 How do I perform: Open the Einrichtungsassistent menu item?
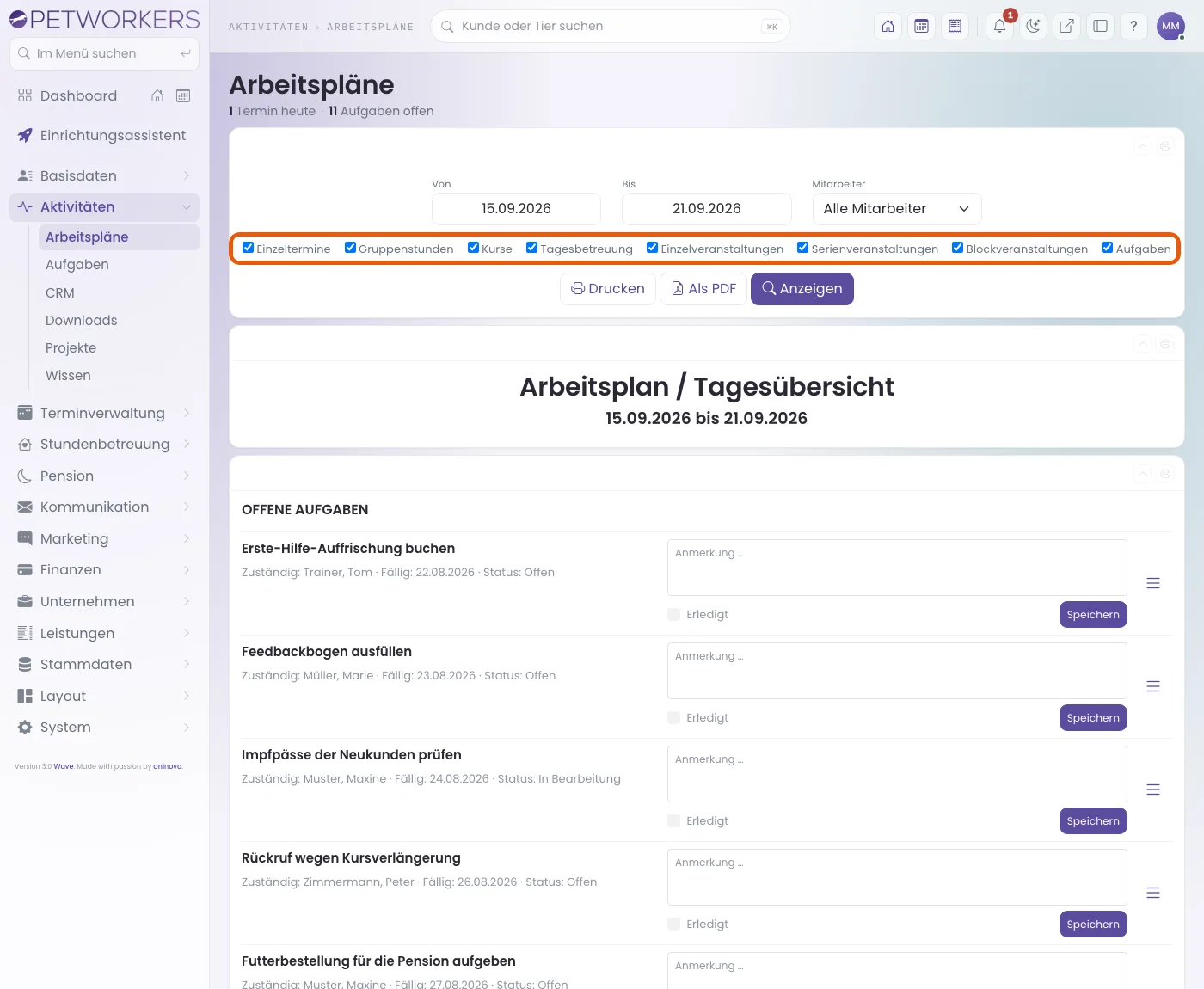104,136
